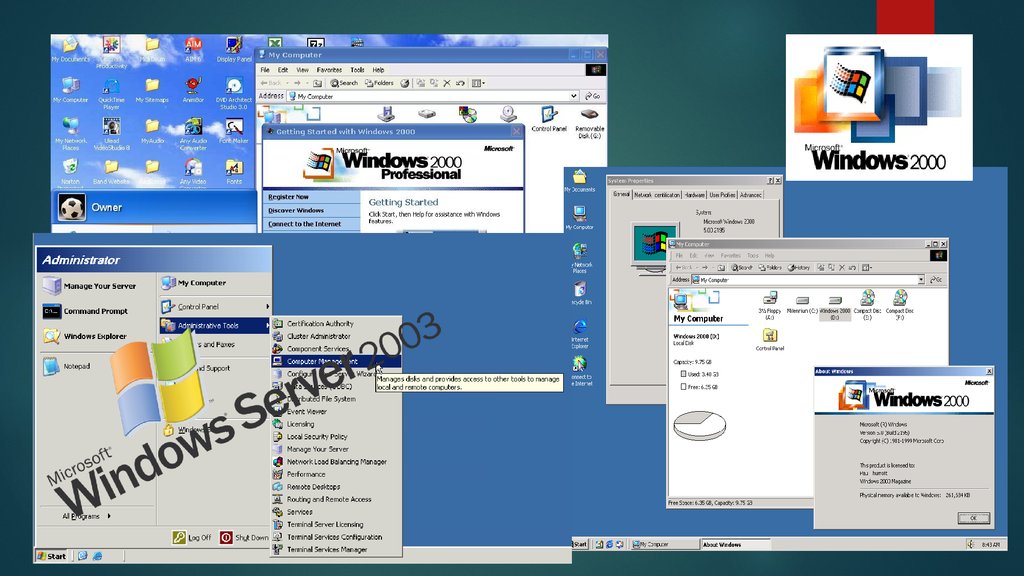
Task: Open Windows Explorer from the Start menu
Action: click(85, 336)
